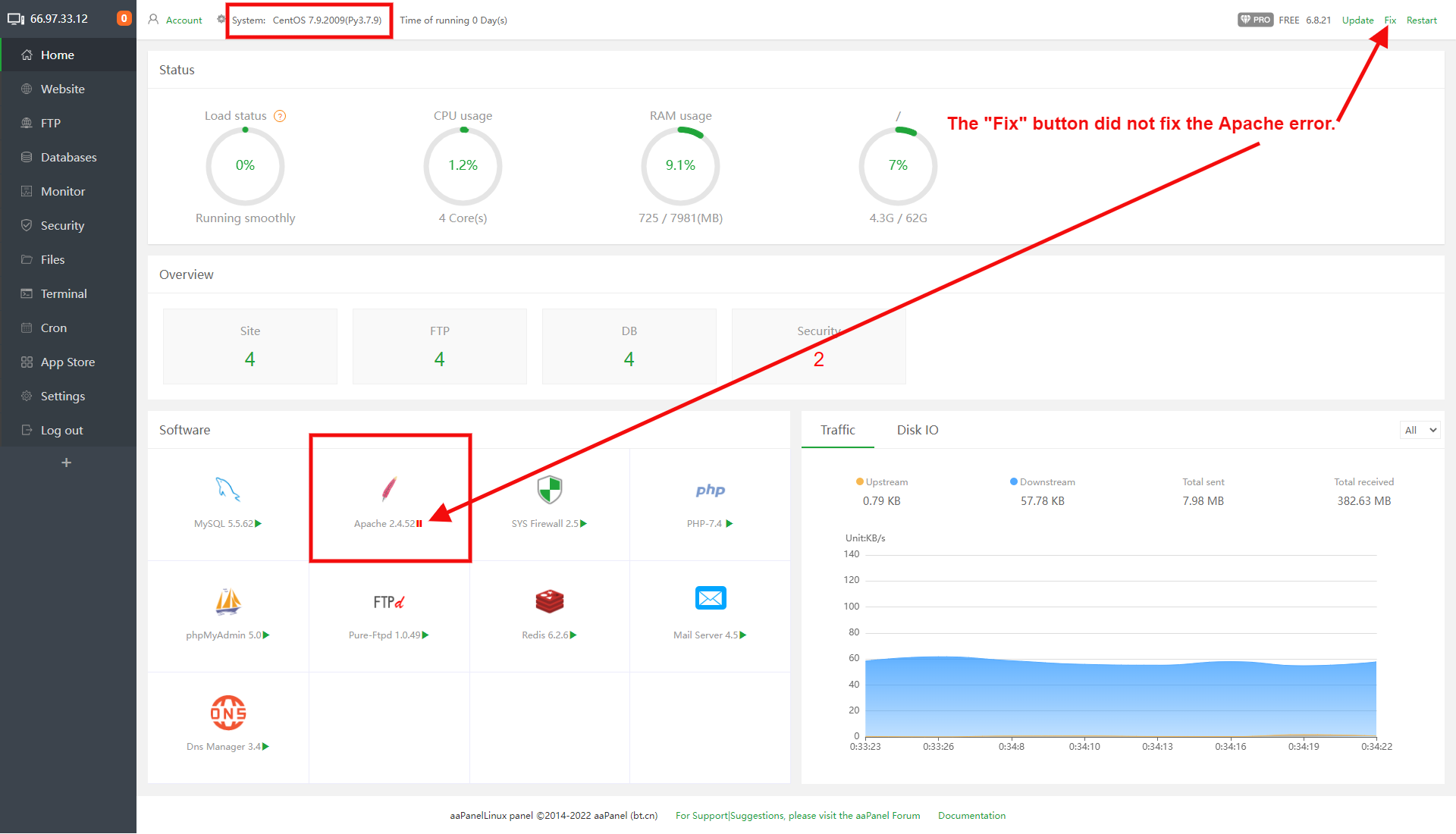Click the Pure-Ftpd FTPd icon

pyautogui.click(x=388, y=602)
